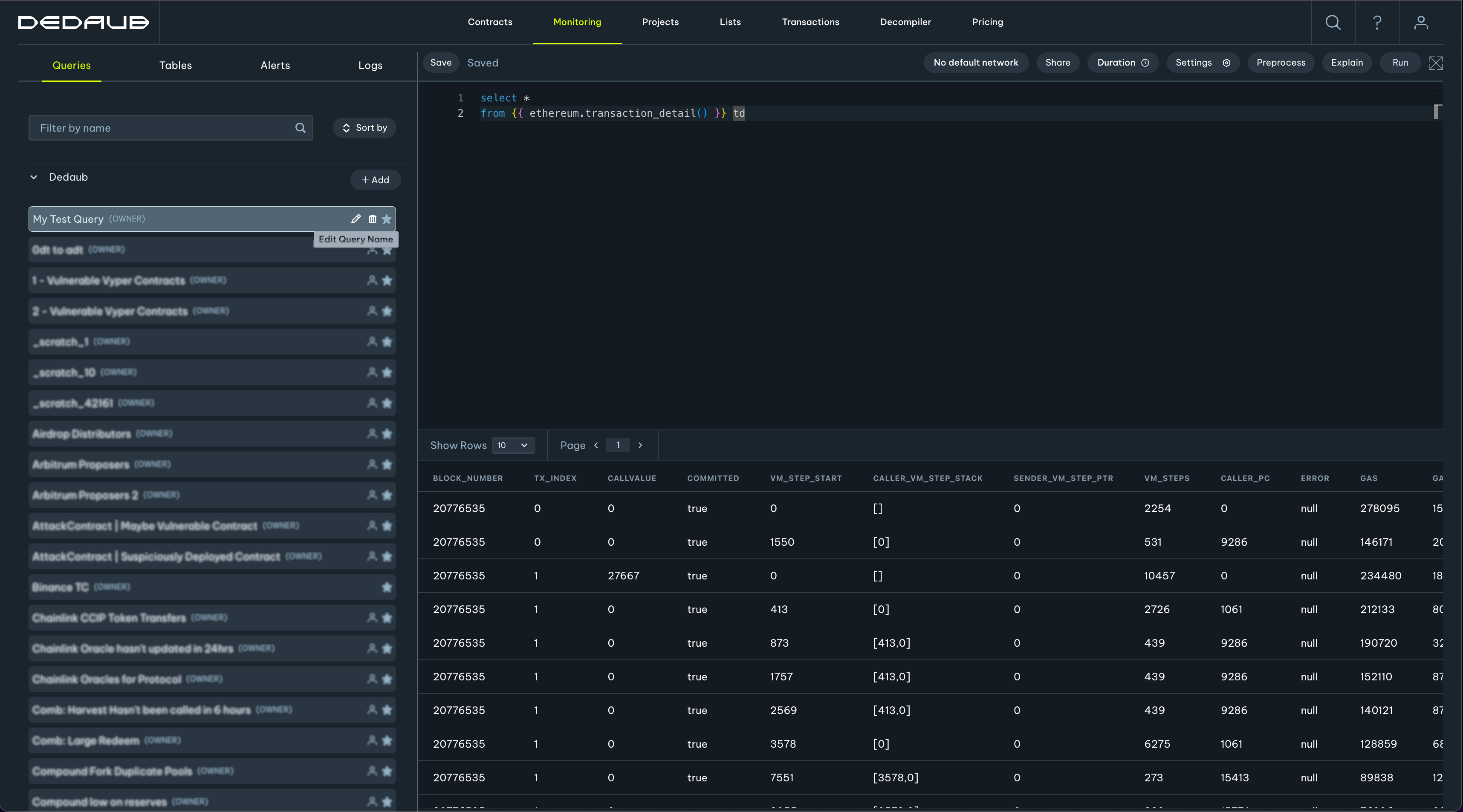Toggle favorite star on My Test Query
The height and width of the screenshot is (812, 1463).
[387, 219]
